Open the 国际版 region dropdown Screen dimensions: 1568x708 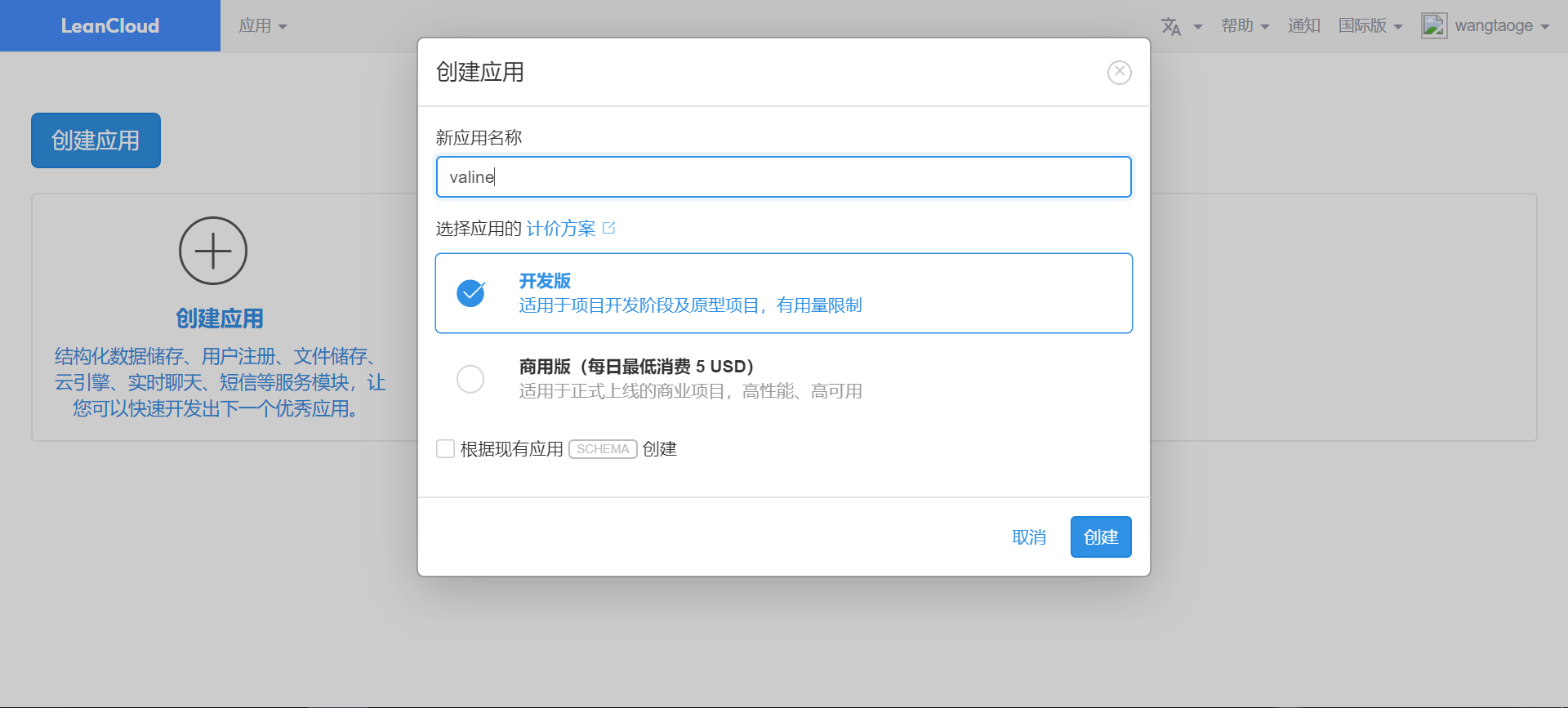pos(1370,26)
